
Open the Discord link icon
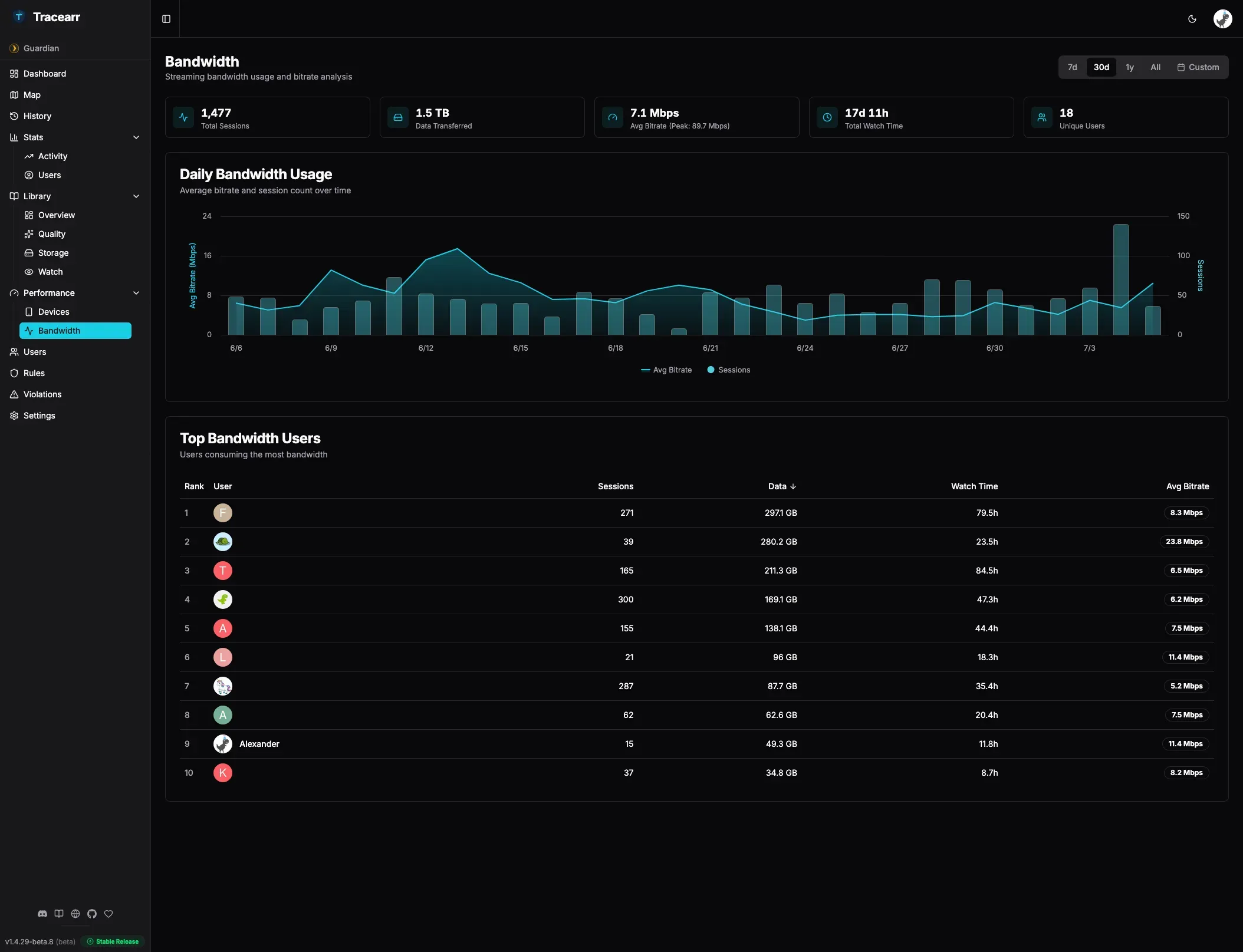click(42, 914)
